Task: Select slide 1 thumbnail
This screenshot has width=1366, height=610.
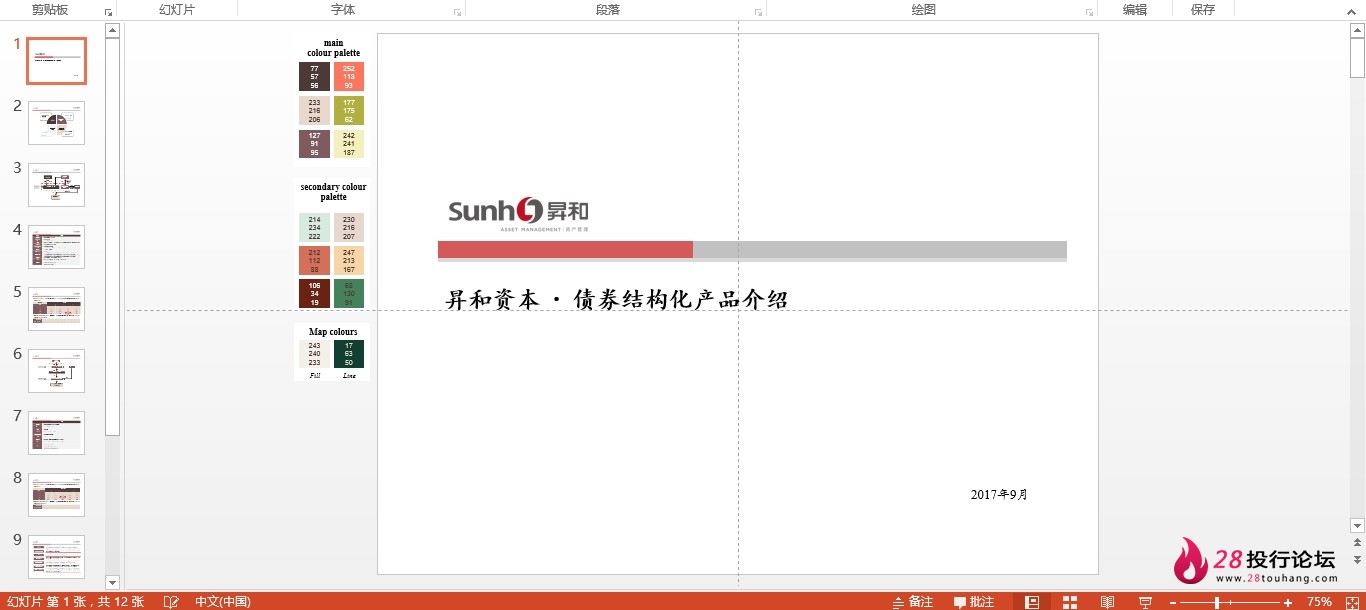Action: click(56, 61)
